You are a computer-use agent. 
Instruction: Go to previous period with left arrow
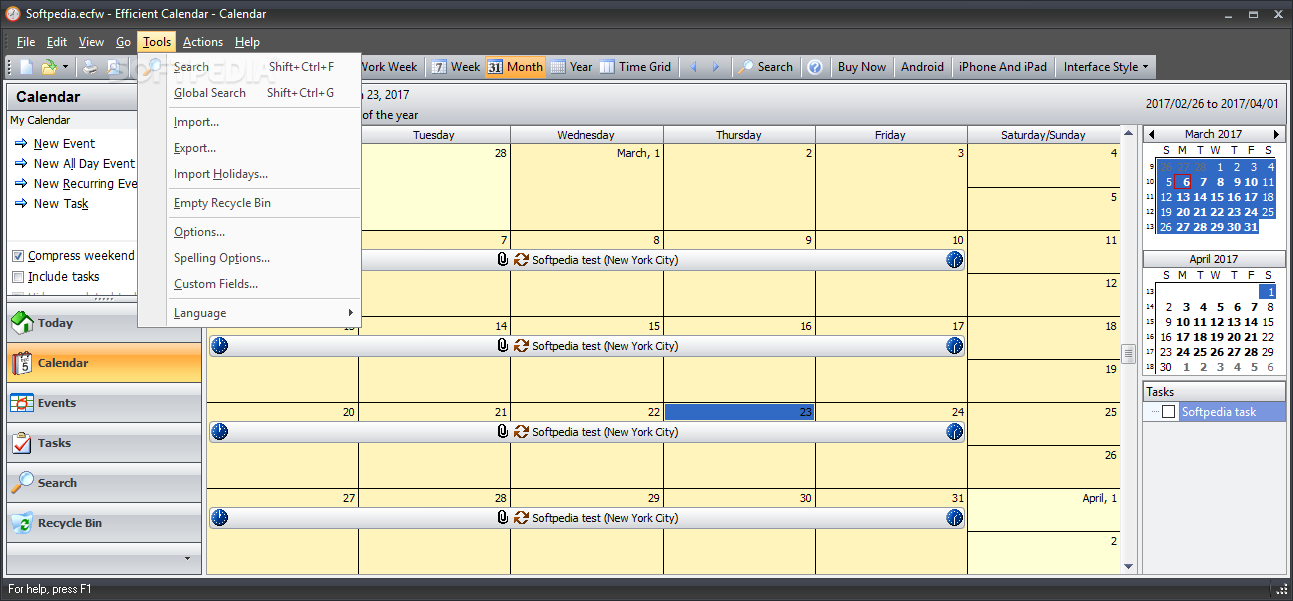click(x=694, y=67)
